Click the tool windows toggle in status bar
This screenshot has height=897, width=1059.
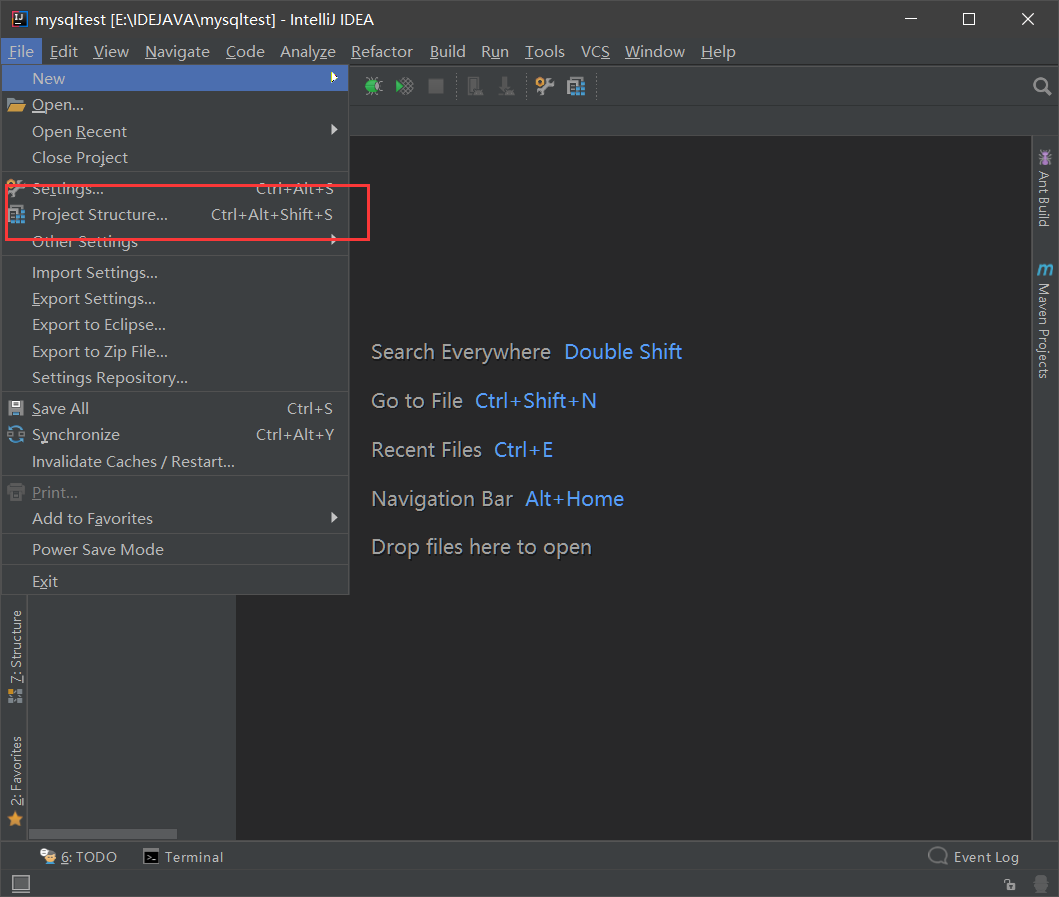tap(21, 883)
